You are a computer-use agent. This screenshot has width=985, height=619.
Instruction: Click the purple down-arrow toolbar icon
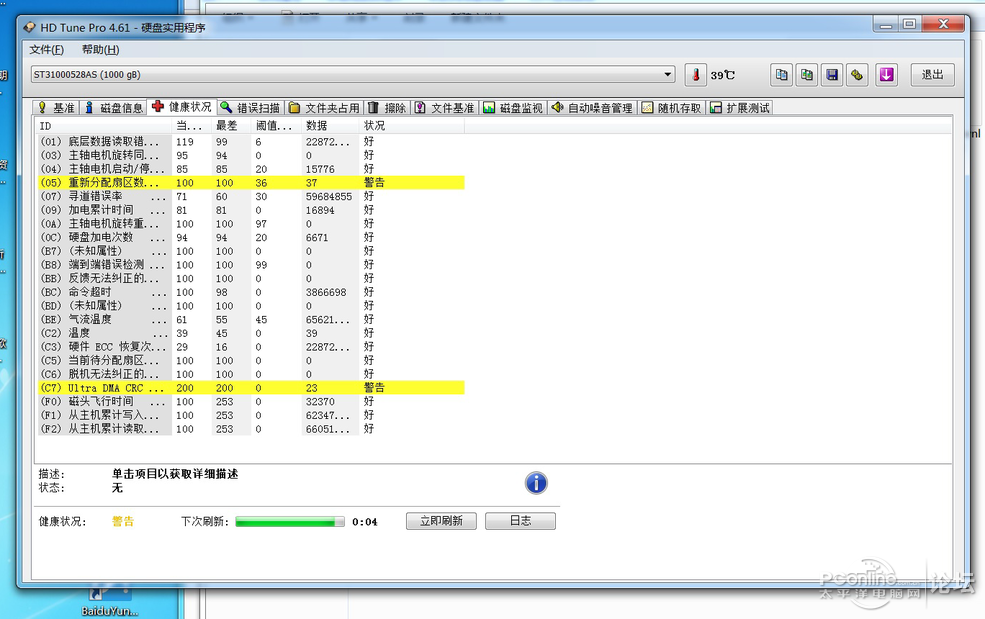886,75
